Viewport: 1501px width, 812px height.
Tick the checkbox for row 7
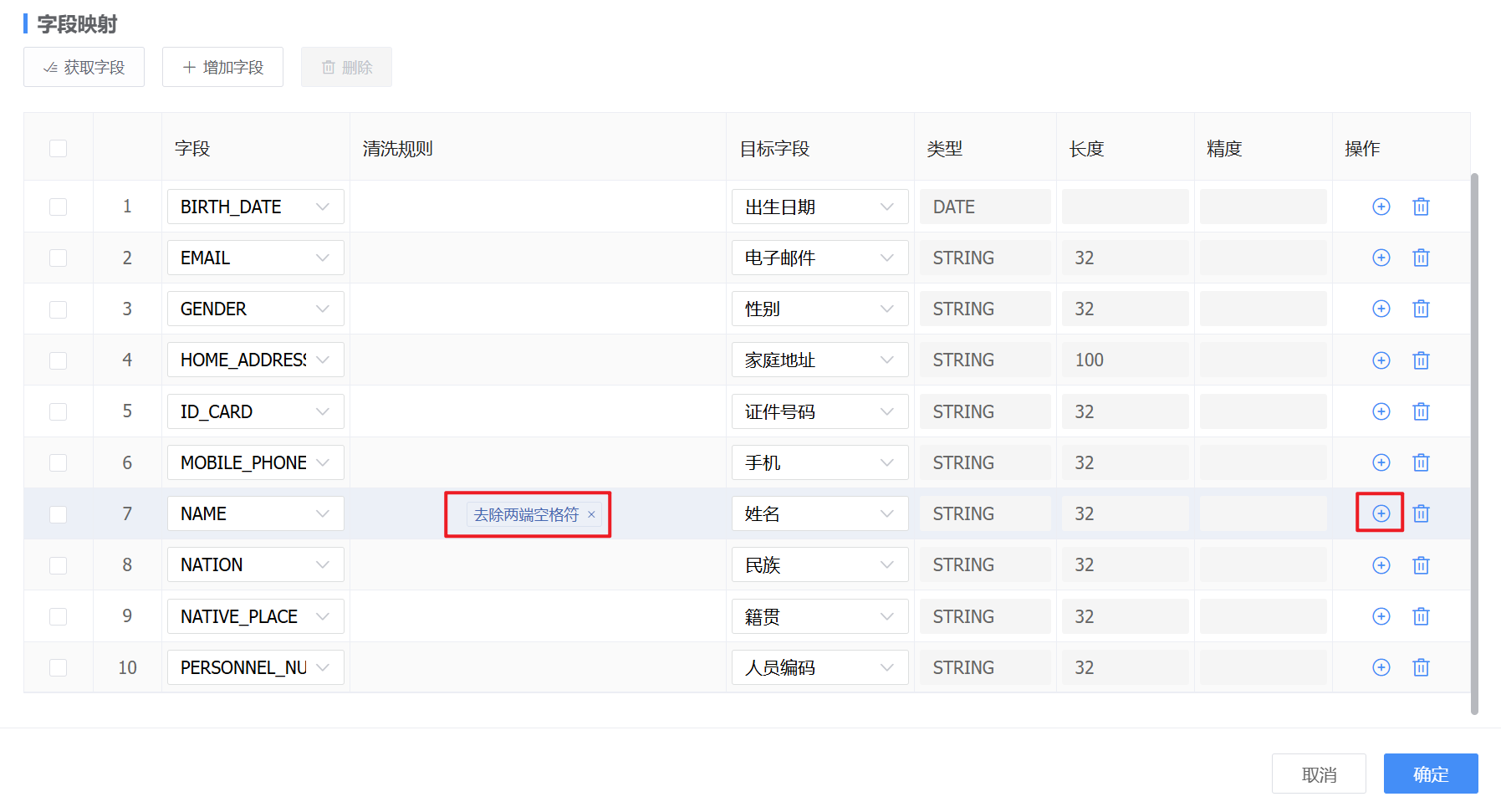[x=58, y=514]
